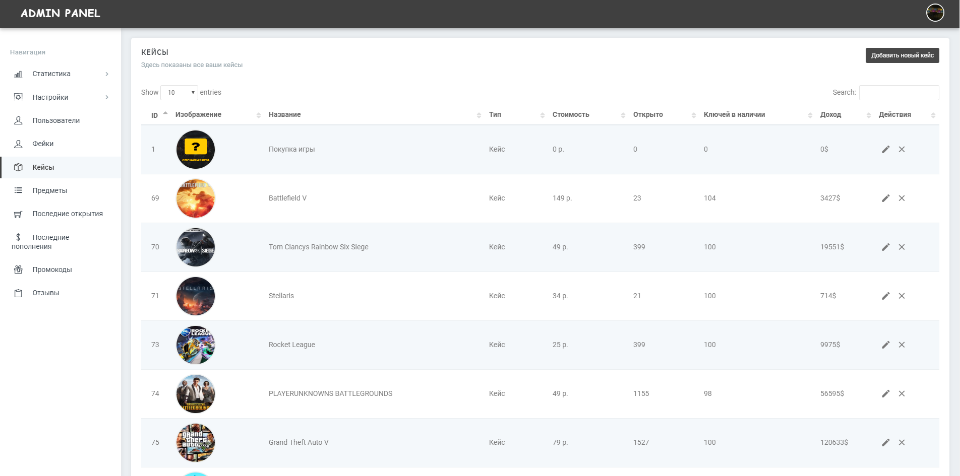The width and height of the screenshot is (960, 476).
Task: Expand the Настройки sidebar submenu
Action: 106,97
